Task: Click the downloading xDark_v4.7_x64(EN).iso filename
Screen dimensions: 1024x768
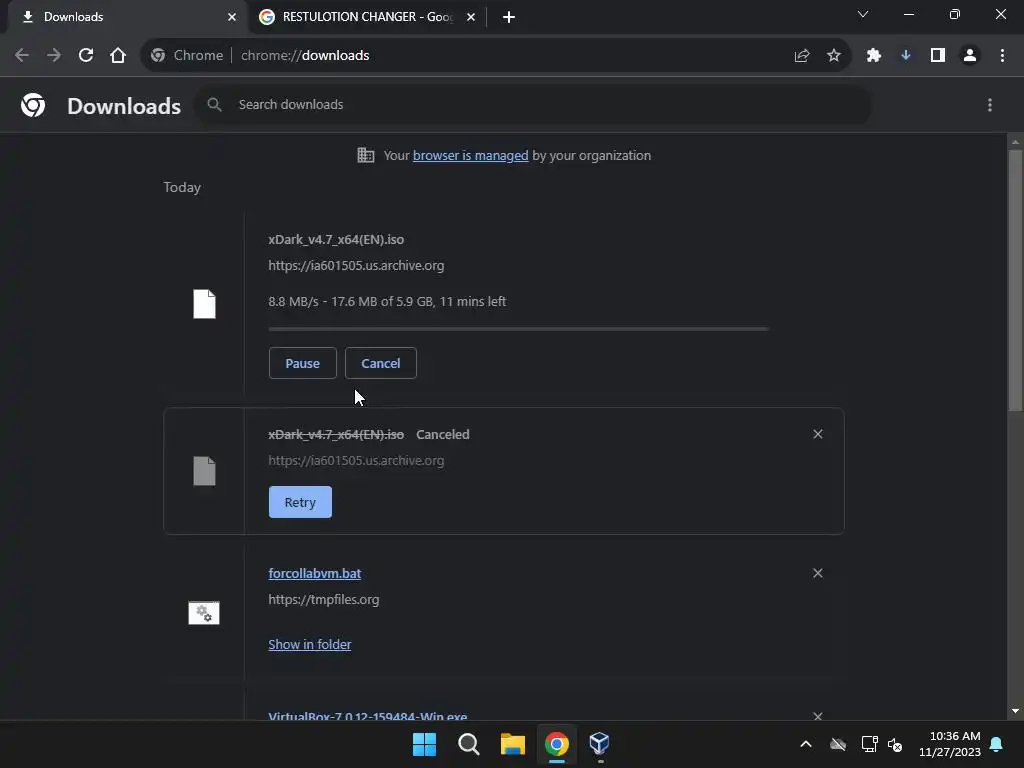Action: (x=336, y=240)
